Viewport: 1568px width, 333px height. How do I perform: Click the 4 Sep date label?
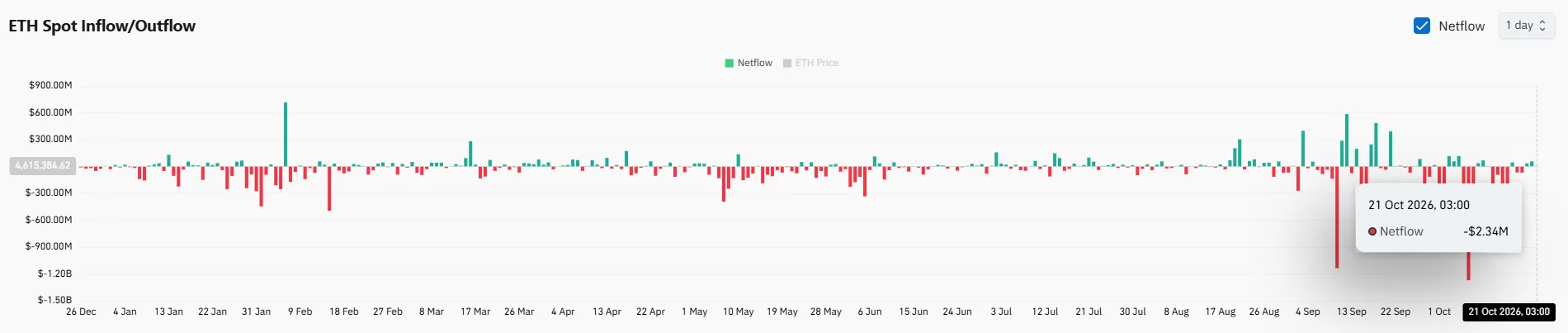[x=1308, y=312]
